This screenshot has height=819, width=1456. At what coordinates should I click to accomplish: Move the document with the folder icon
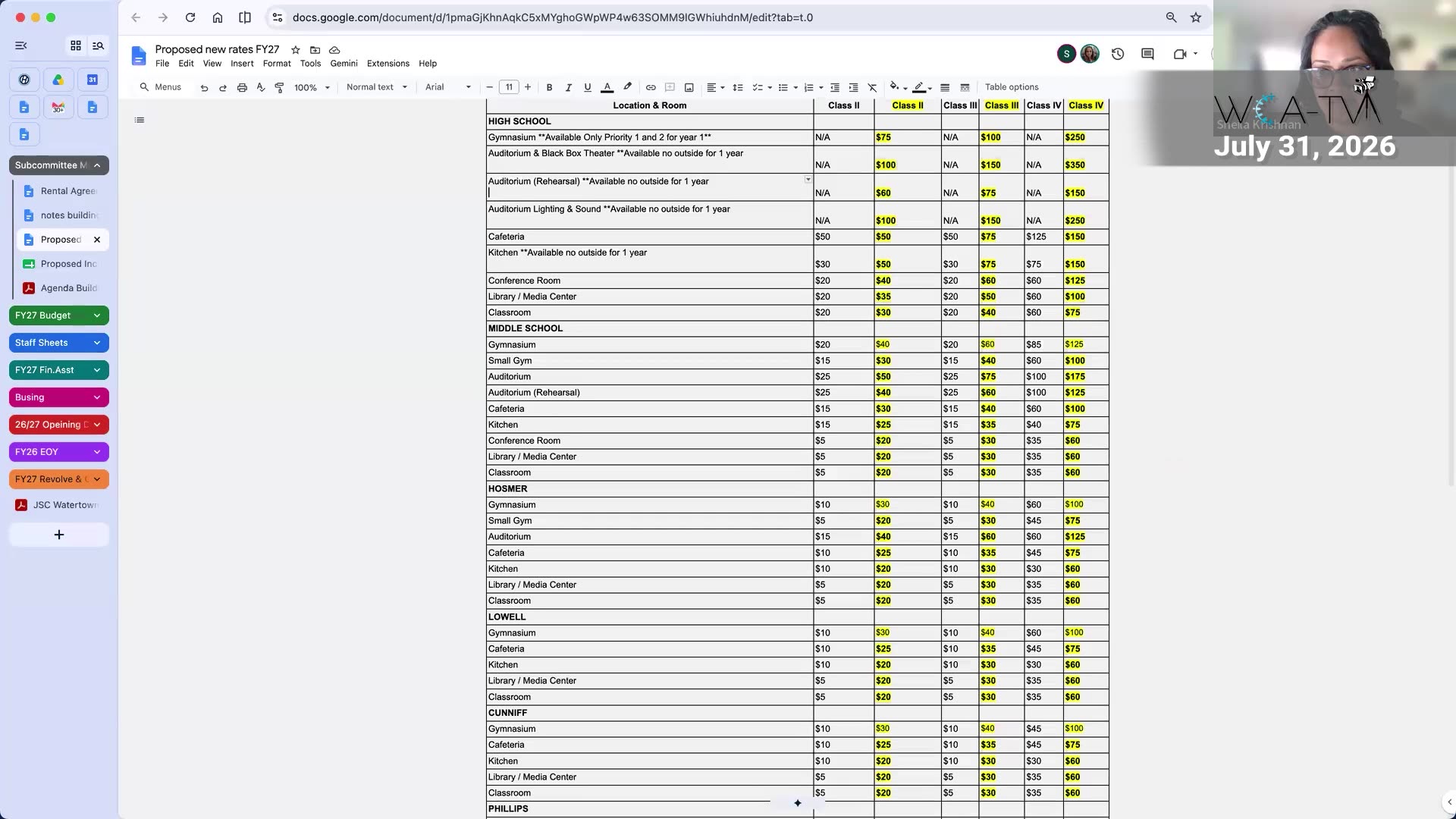pyautogui.click(x=315, y=50)
